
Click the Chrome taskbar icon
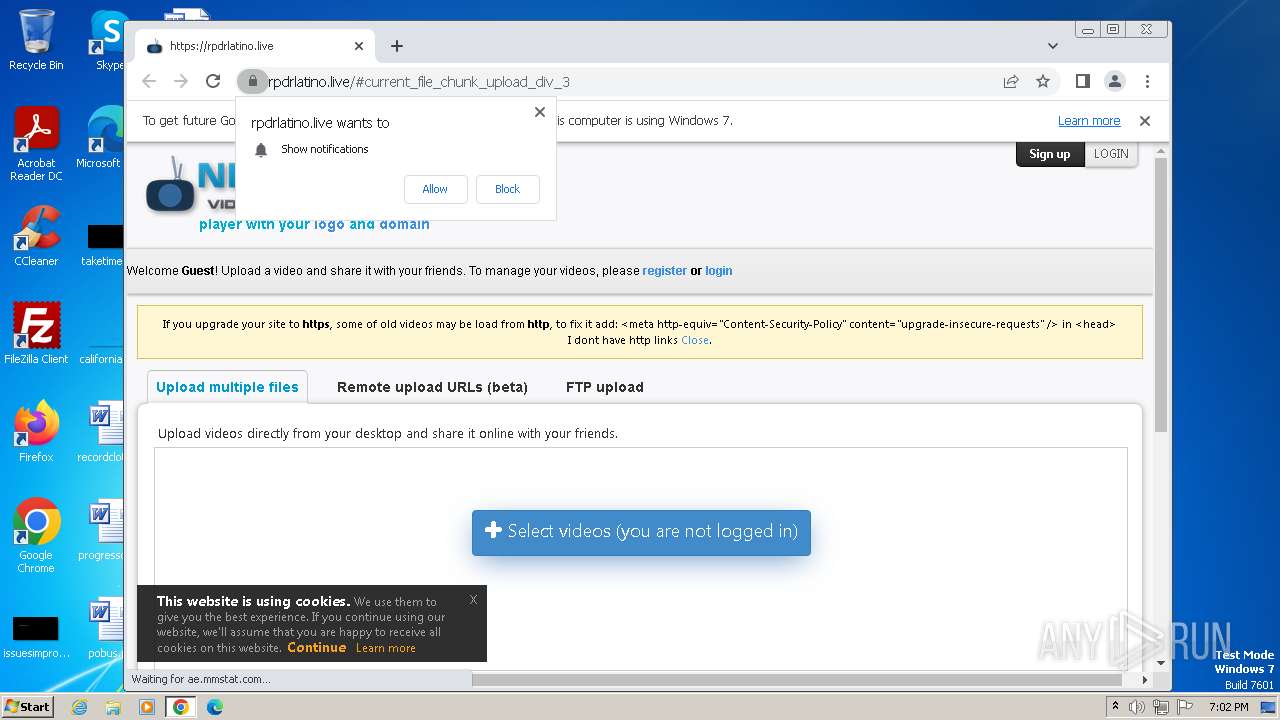(x=181, y=707)
